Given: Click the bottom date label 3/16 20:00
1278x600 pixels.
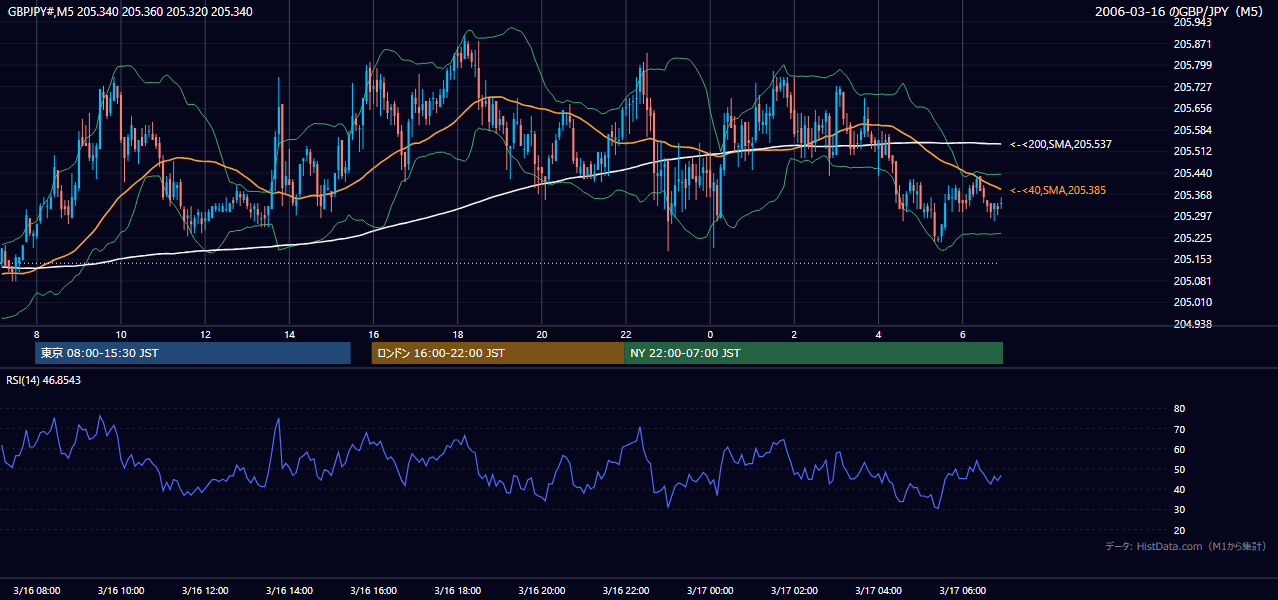Looking at the screenshot, I should click(544, 590).
